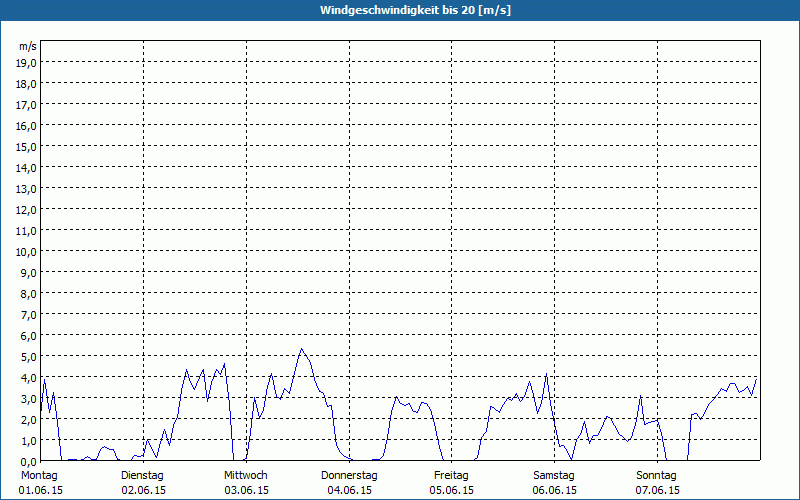Click the 'Samstag' day label

click(x=554, y=476)
